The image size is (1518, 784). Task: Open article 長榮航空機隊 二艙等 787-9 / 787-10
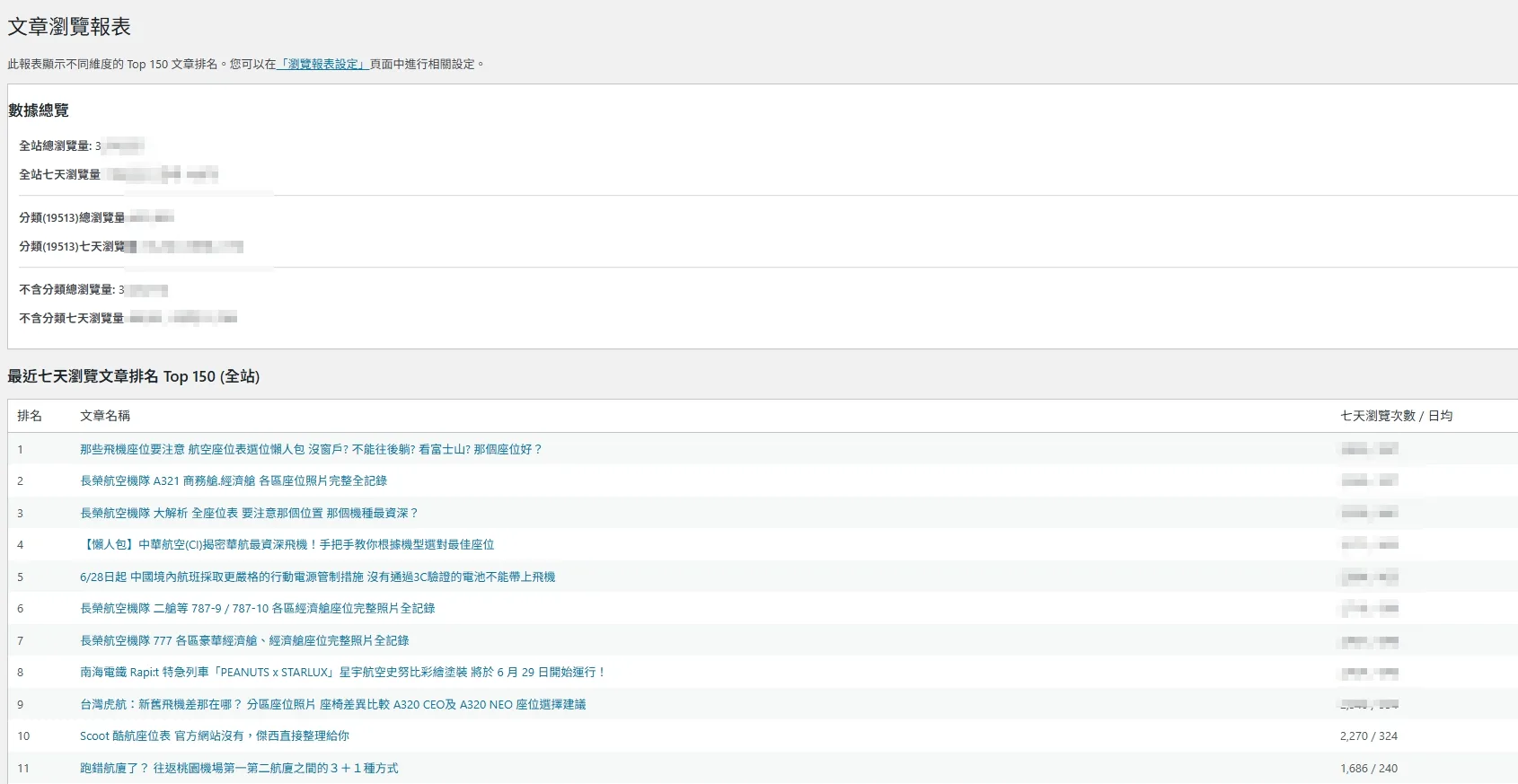click(x=258, y=608)
